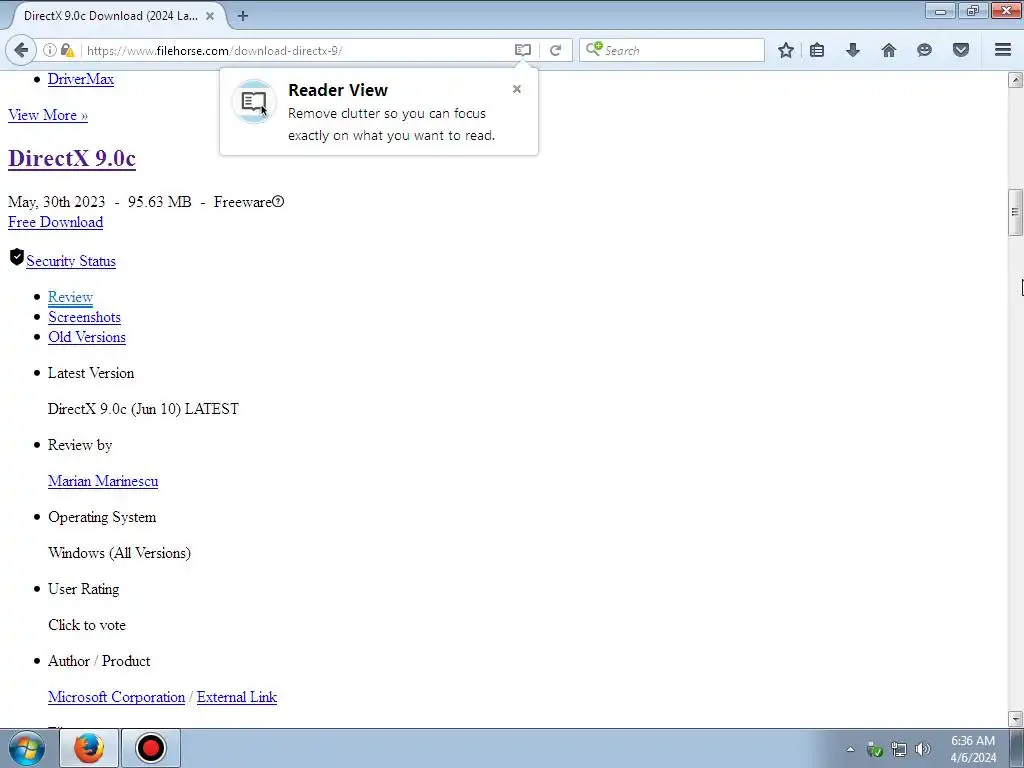Image resolution: width=1024 pixels, height=768 pixels.
Task: Go back using the browser back arrow
Action: click(x=21, y=50)
